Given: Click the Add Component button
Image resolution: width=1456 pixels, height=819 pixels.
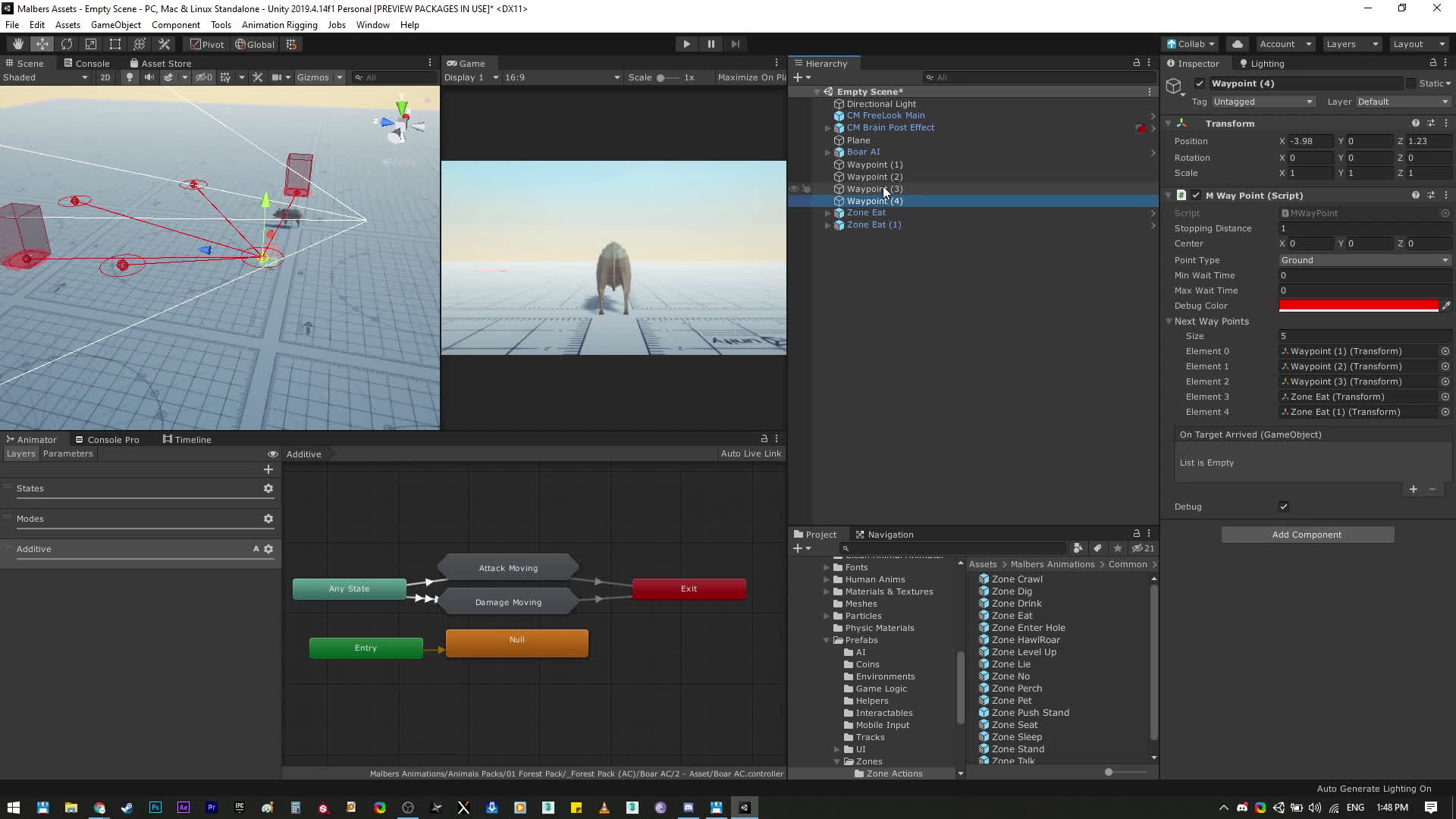Looking at the screenshot, I should [1307, 535].
